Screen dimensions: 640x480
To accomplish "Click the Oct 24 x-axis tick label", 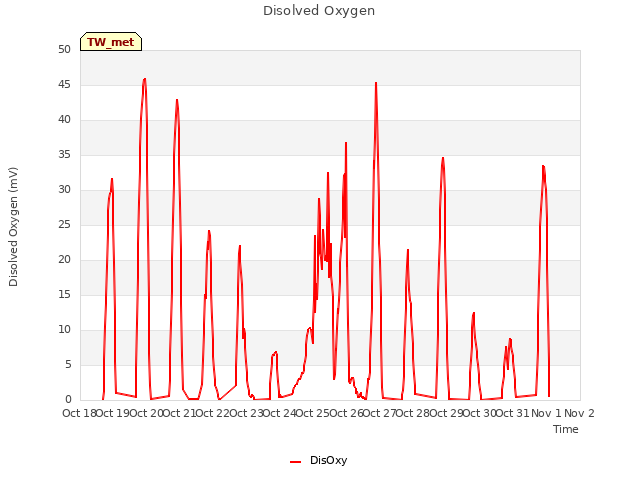I will [x=280, y=413].
